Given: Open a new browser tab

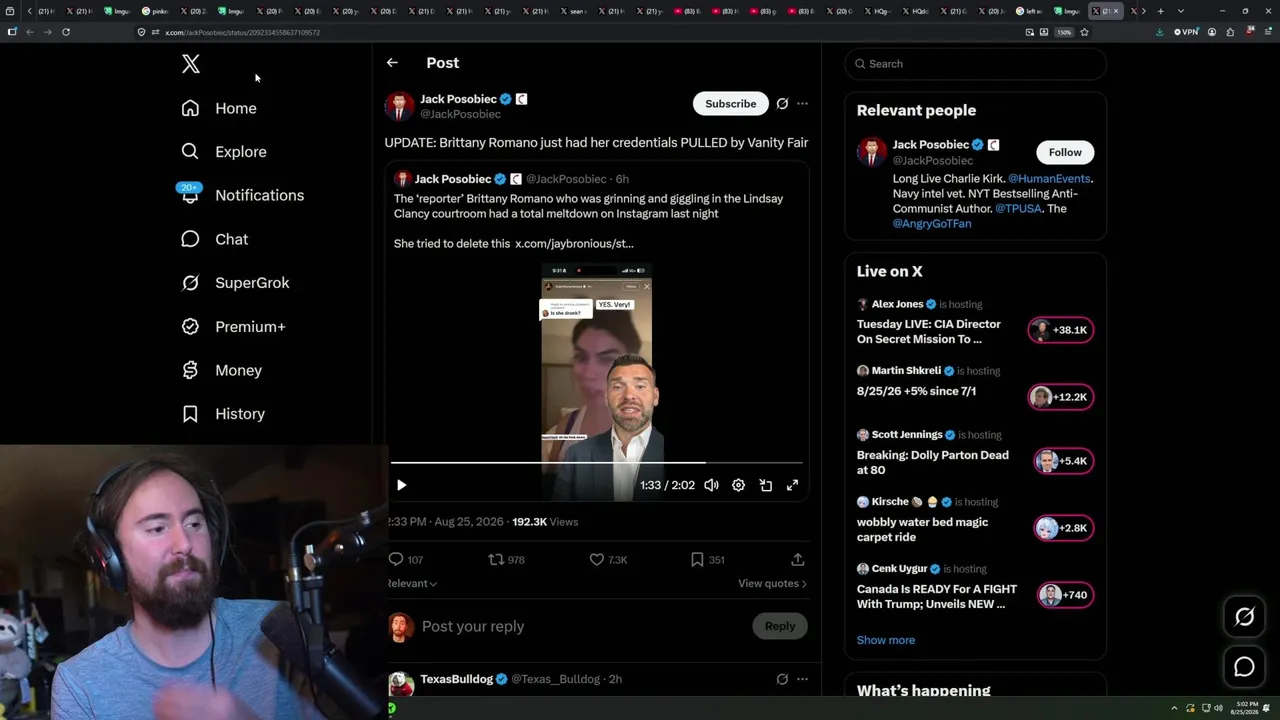Looking at the screenshot, I should (x=1160, y=11).
